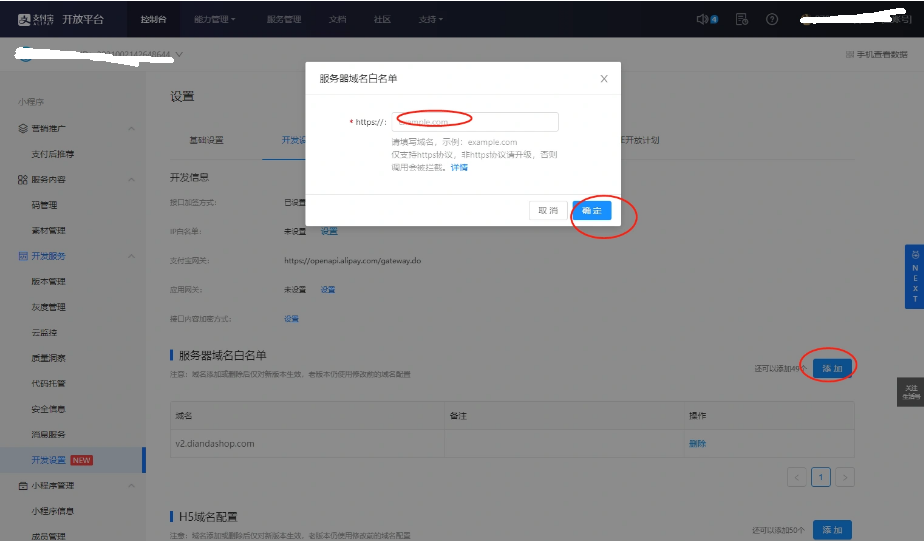Open 代码托管 in sidebar
The width and height of the screenshot is (924, 541).
click(x=48, y=383)
